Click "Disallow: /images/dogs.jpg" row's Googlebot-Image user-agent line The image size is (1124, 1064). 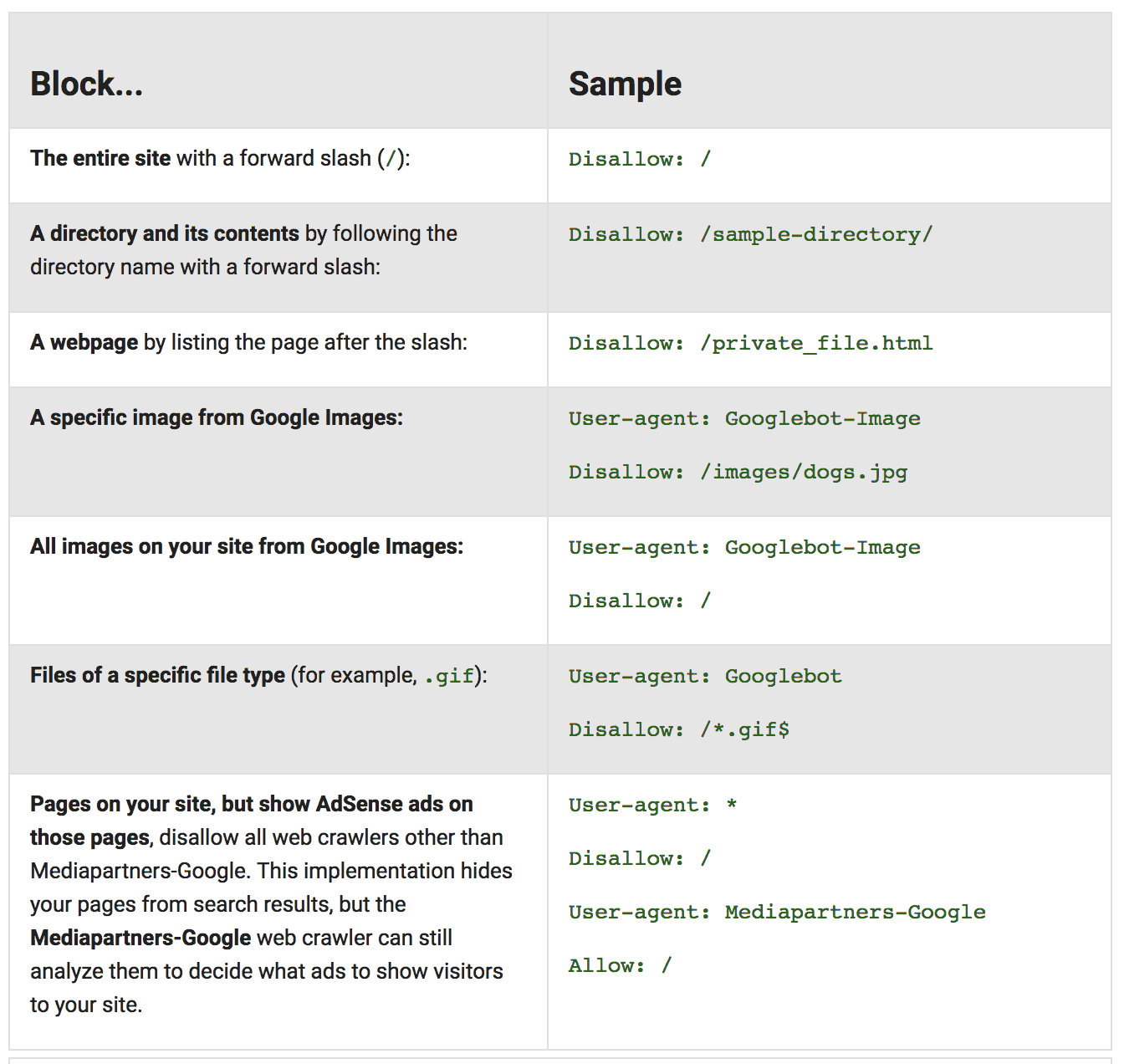pos(744,418)
